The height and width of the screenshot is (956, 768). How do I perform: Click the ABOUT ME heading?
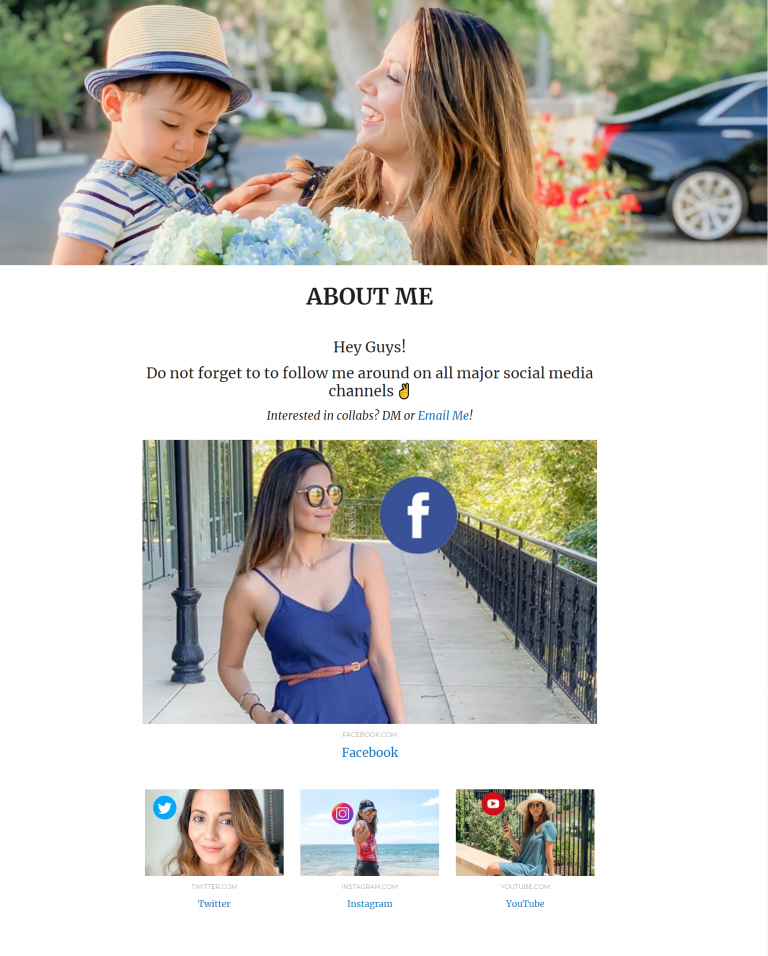tap(369, 296)
